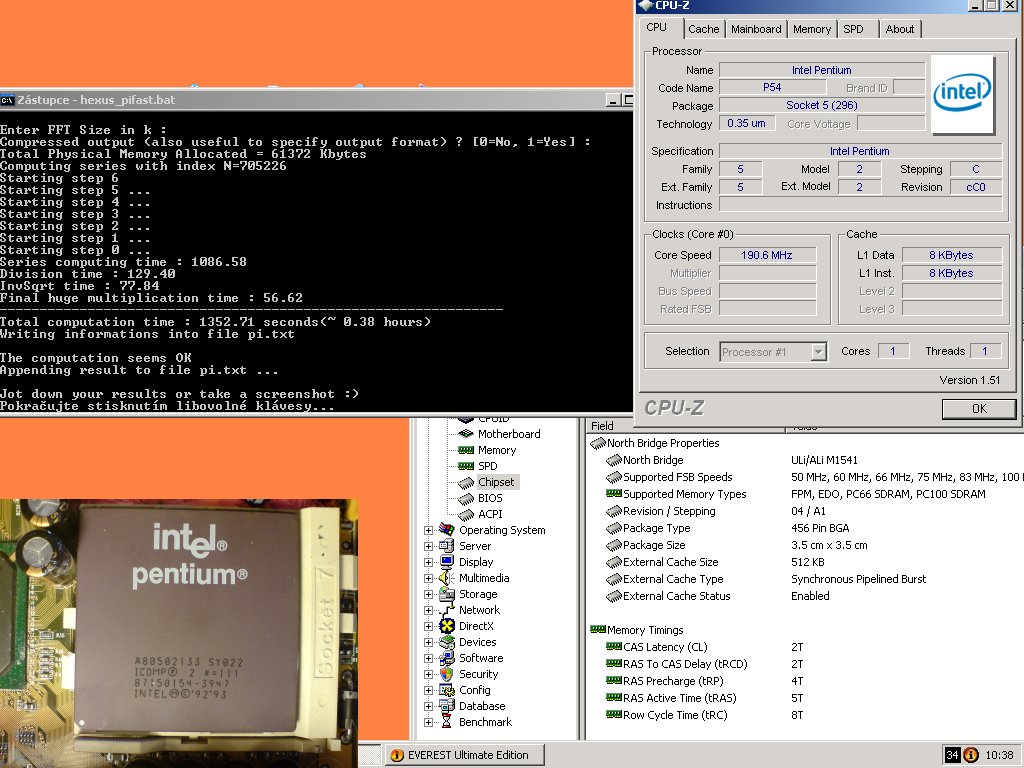Viewport: 1024px width, 768px height.
Task: Click the Database icon in tree
Action: 447,706
